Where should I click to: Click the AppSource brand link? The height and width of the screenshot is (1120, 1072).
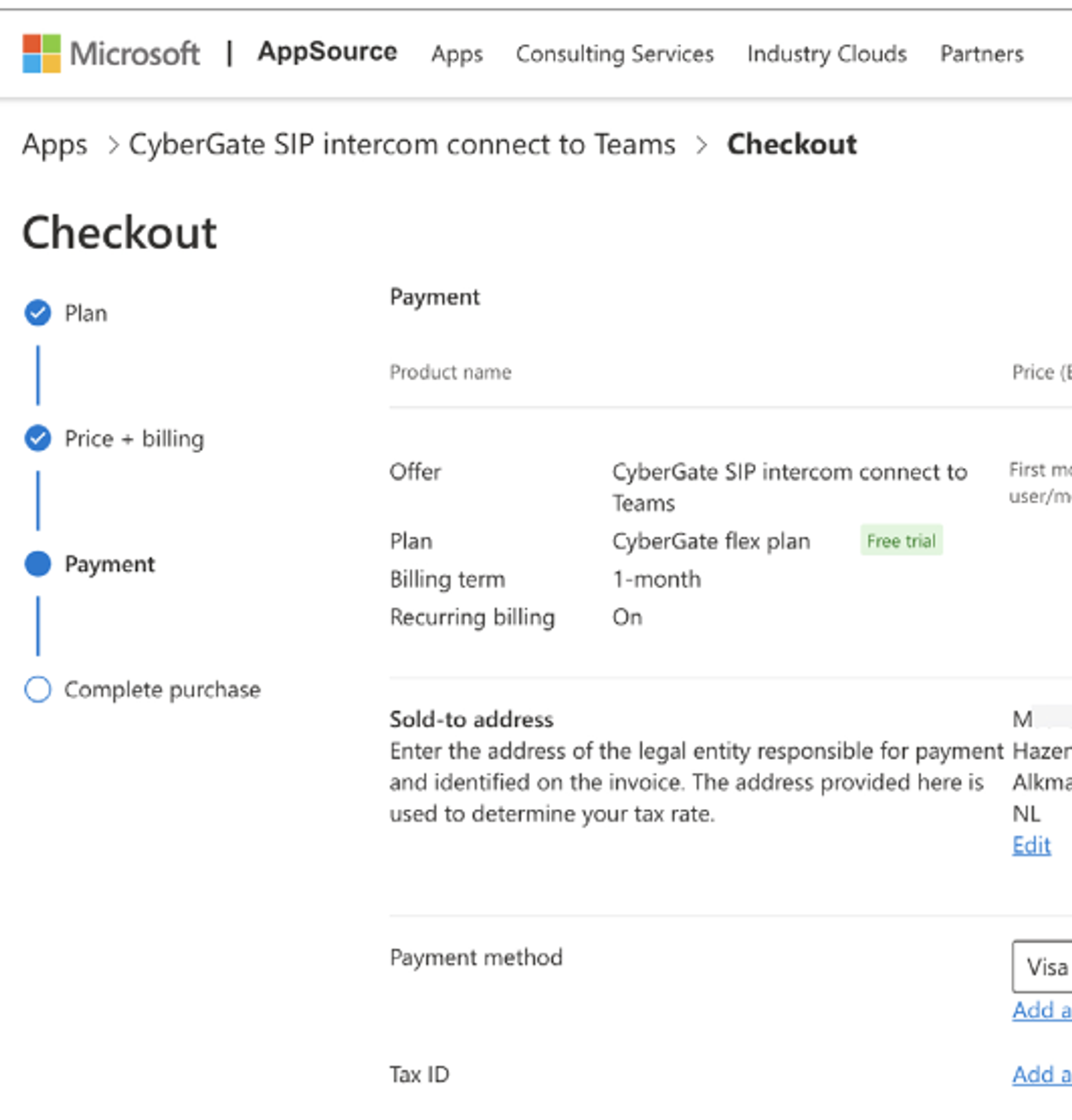tap(327, 52)
